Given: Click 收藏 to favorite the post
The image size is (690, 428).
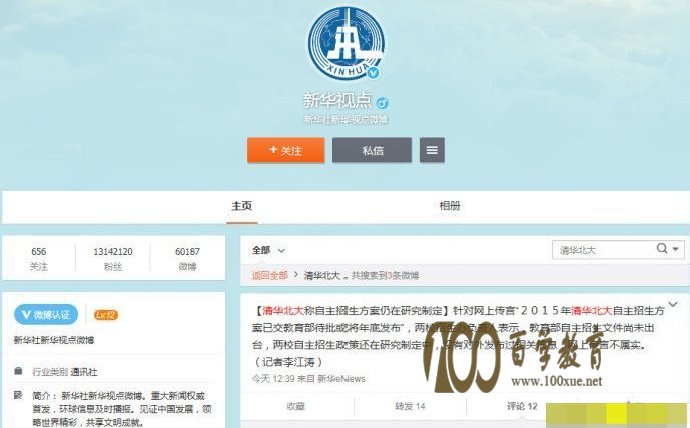Looking at the screenshot, I should [x=295, y=406].
